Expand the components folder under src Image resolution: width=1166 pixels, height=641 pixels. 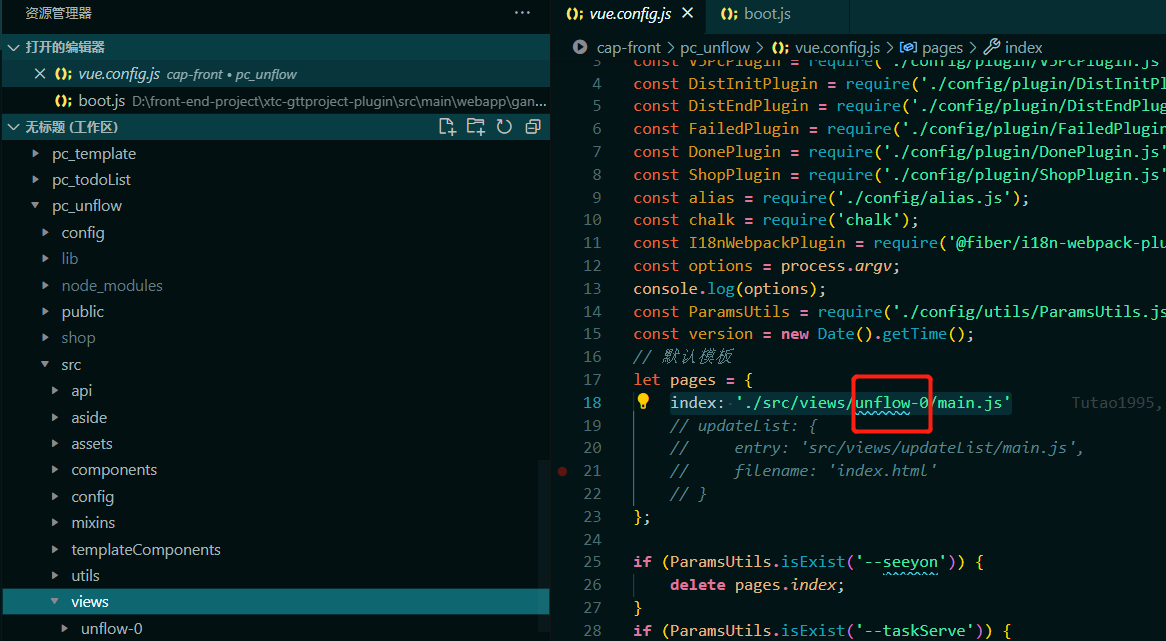[x=113, y=470]
